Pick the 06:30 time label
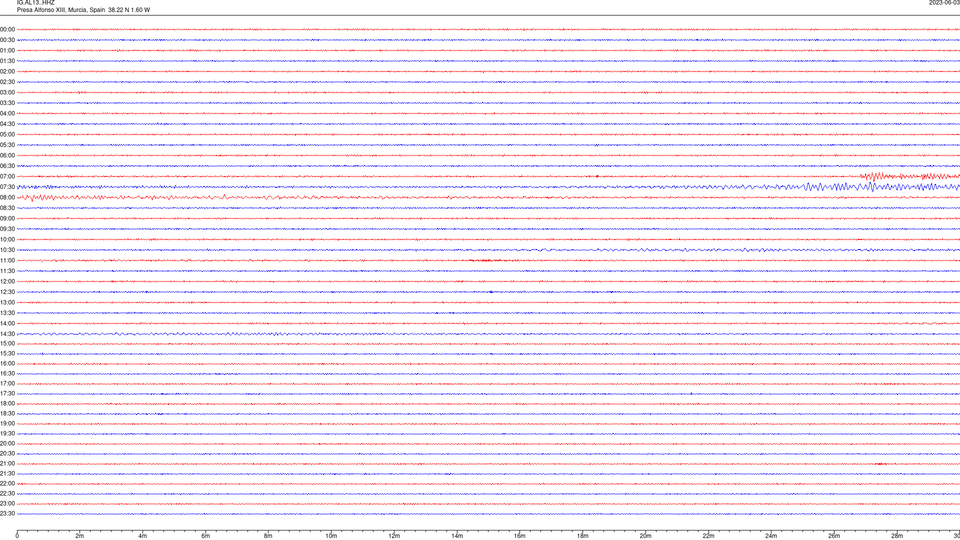The width and height of the screenshot is (960, 540). (x=7, y=166)
